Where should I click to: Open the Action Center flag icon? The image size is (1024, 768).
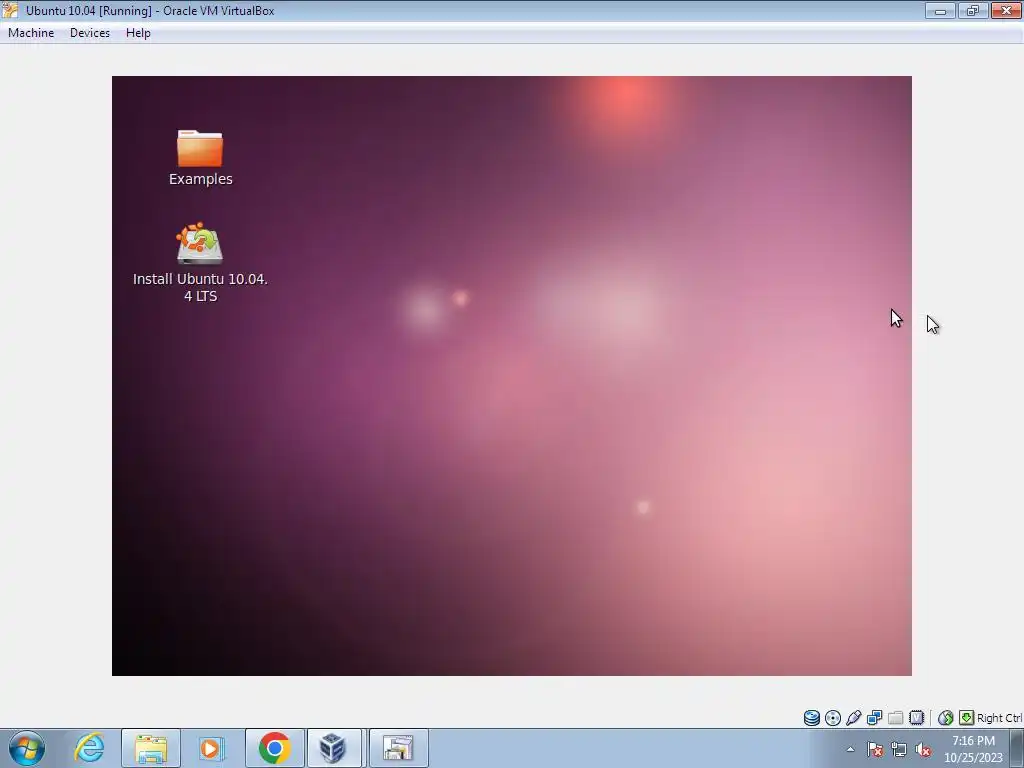(x=875, y=749)
